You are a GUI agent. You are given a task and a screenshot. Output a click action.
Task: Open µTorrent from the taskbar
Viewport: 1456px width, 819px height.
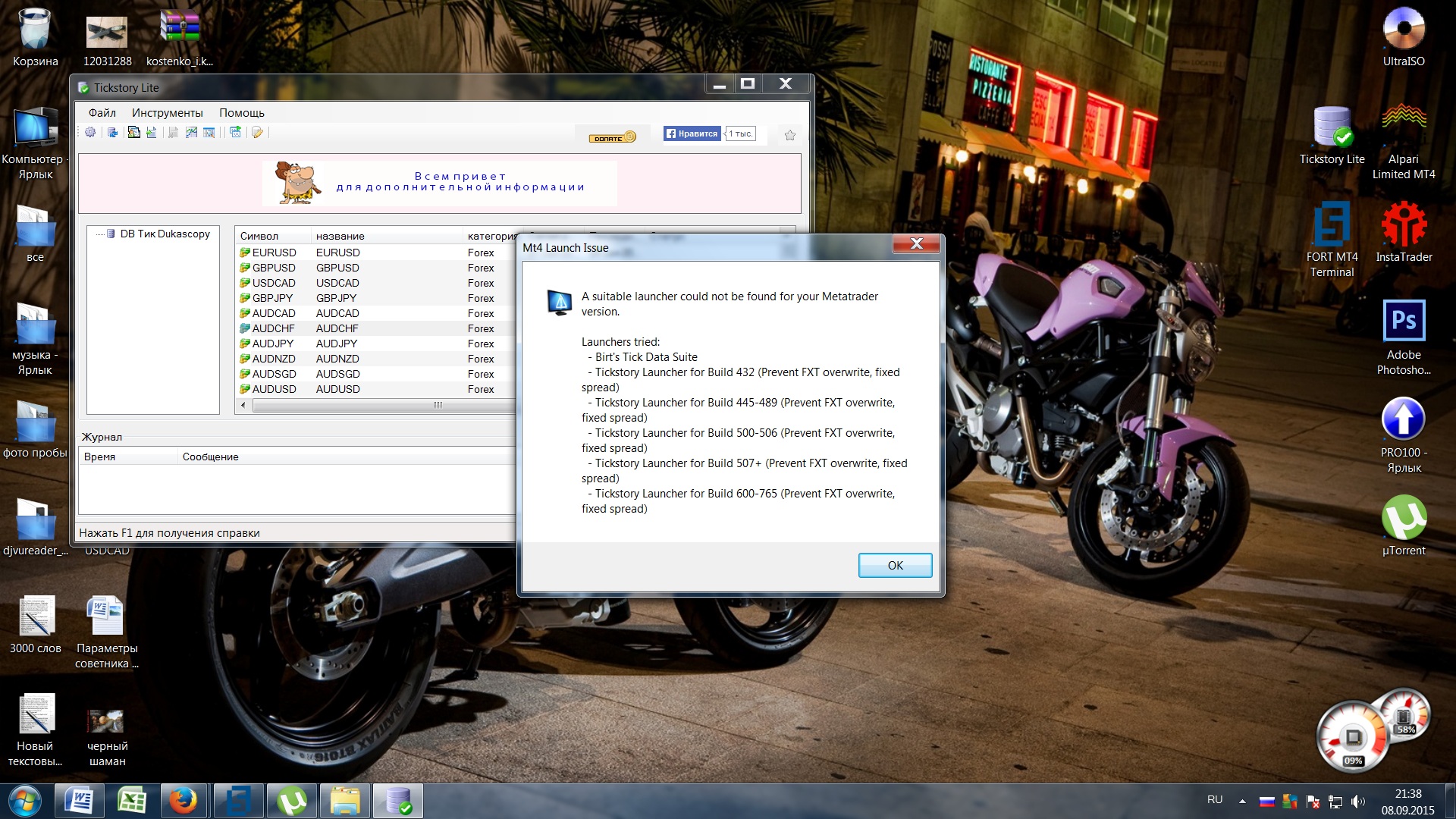(x=292, y=802)
